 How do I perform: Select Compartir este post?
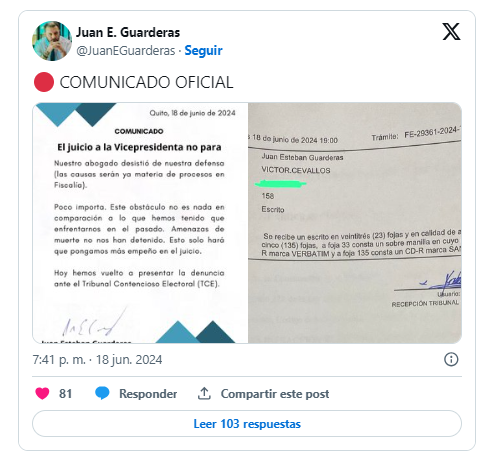[x=275, y=394]
